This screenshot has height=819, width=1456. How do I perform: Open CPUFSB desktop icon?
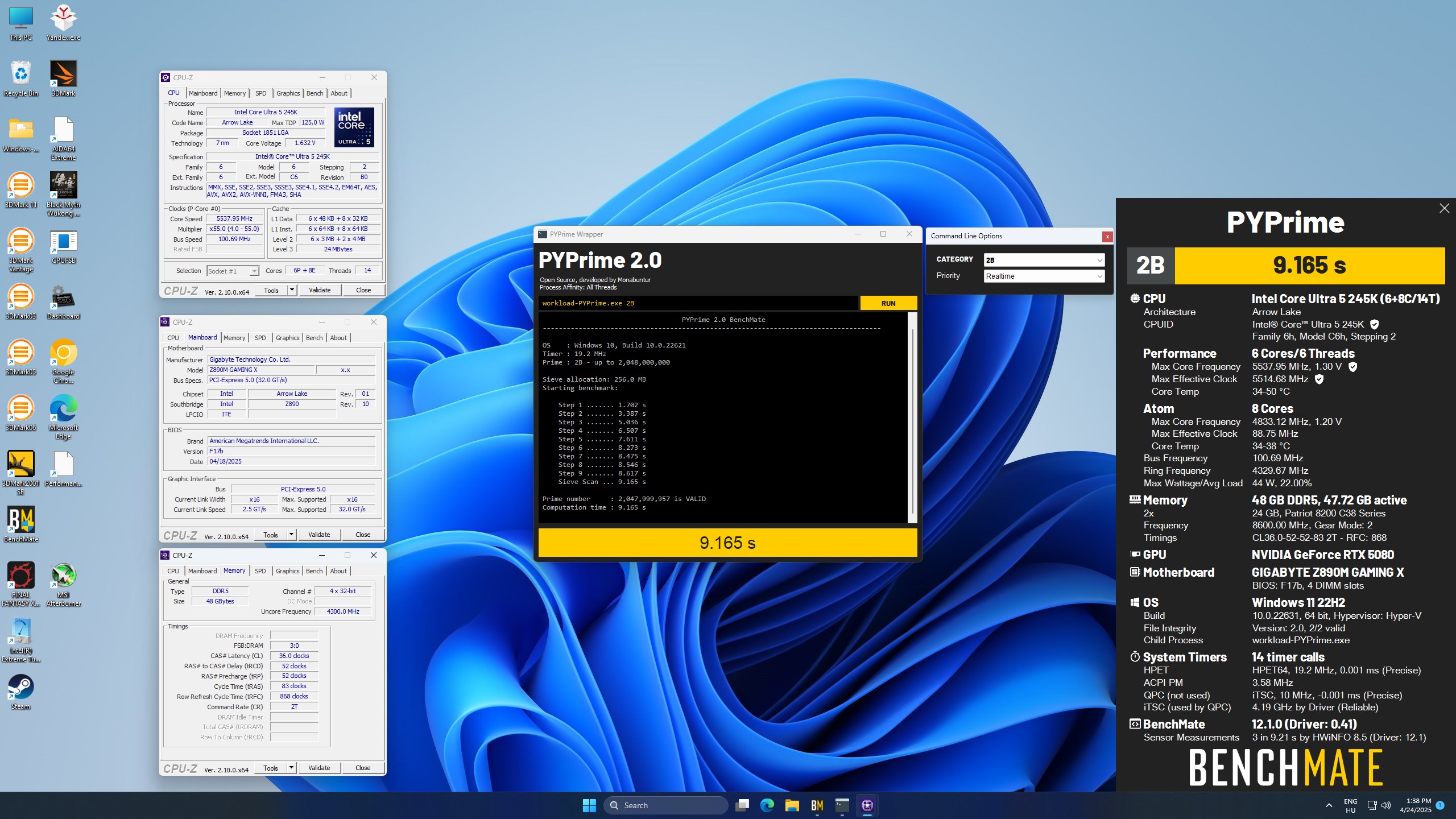63,246
